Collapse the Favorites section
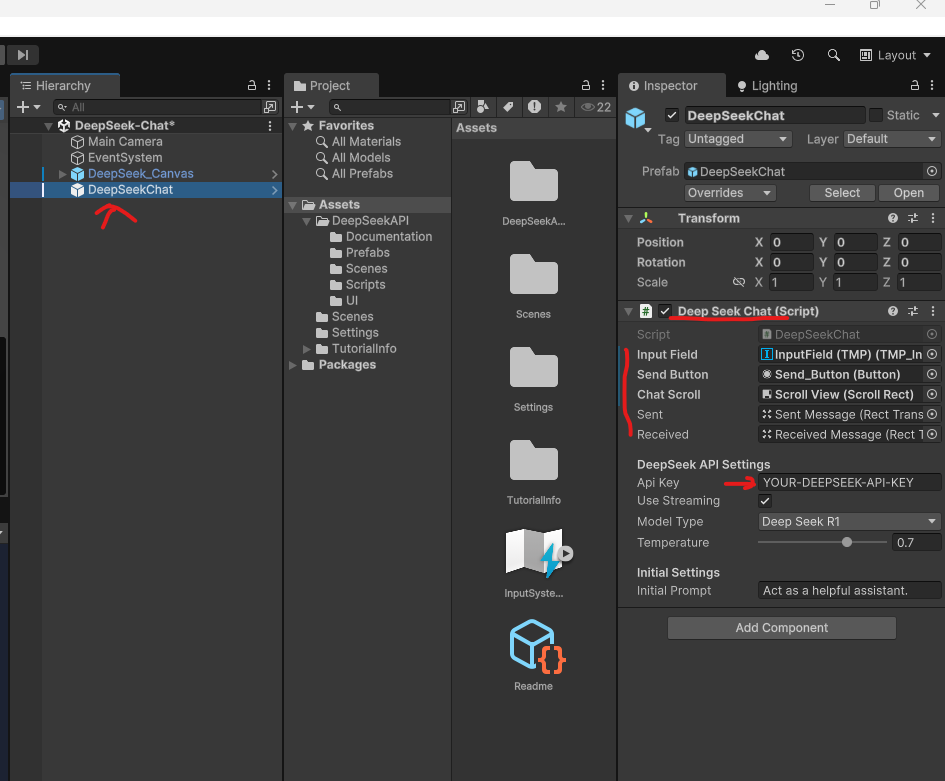 (x=293, y=126)
